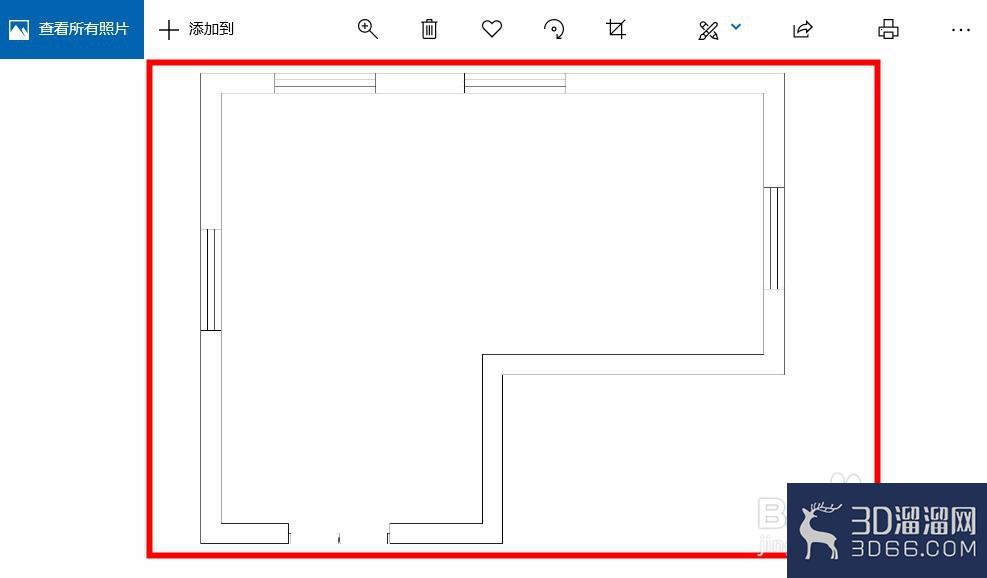Image resolution: width=987 pixels, height=578 pixels.
Task: Open the more options ellipsis menu
Action: click(961, 30)
